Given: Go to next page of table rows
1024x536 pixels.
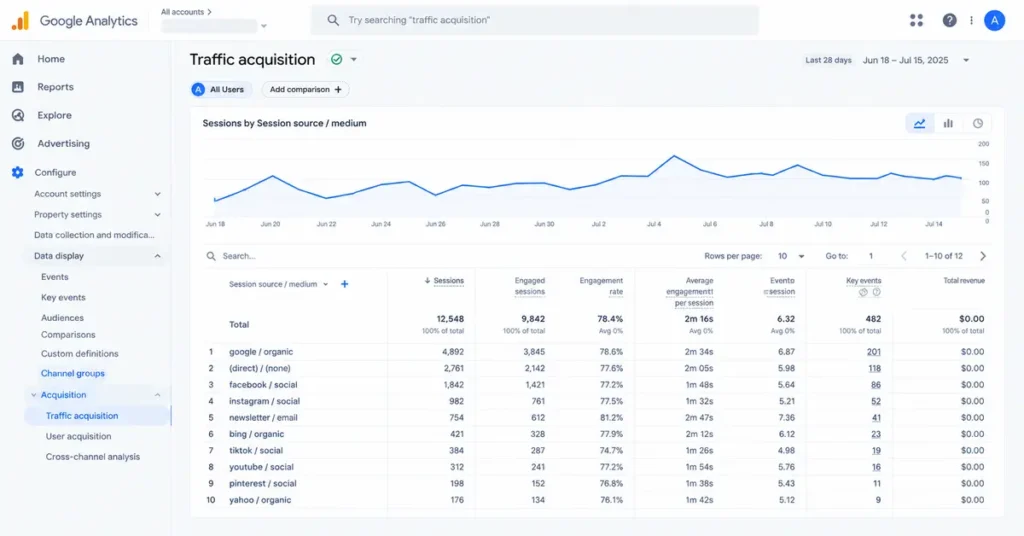Looking at the screenshot, I should [983, 256].
